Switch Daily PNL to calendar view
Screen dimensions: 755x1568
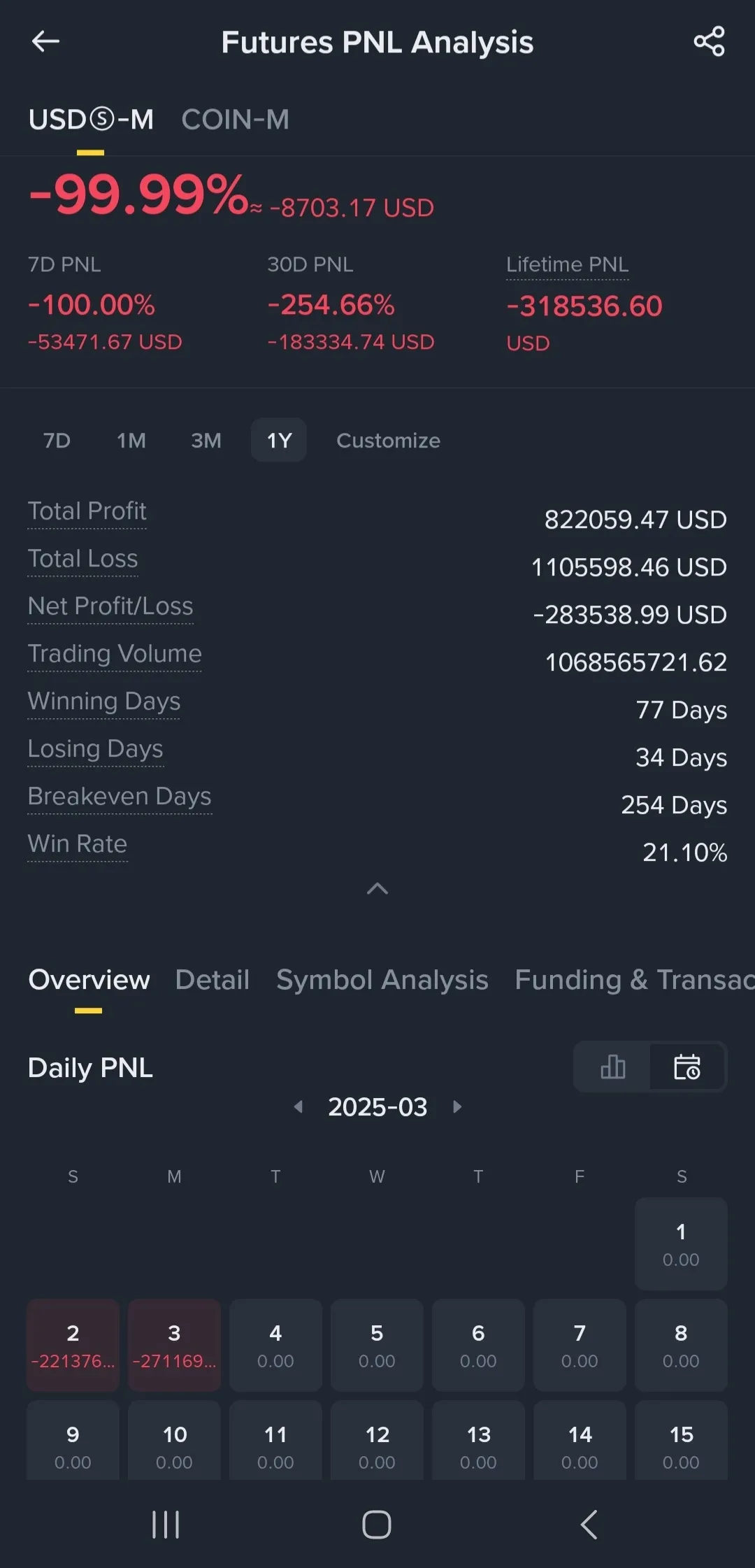(x=687, y=1067)
